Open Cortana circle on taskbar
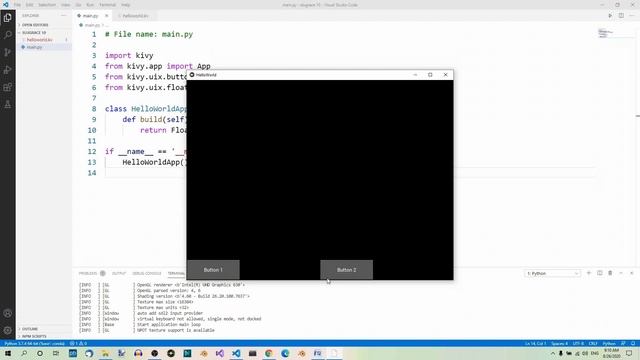The width and height of the screenshot is (640, 360). [x=40, y=353]
